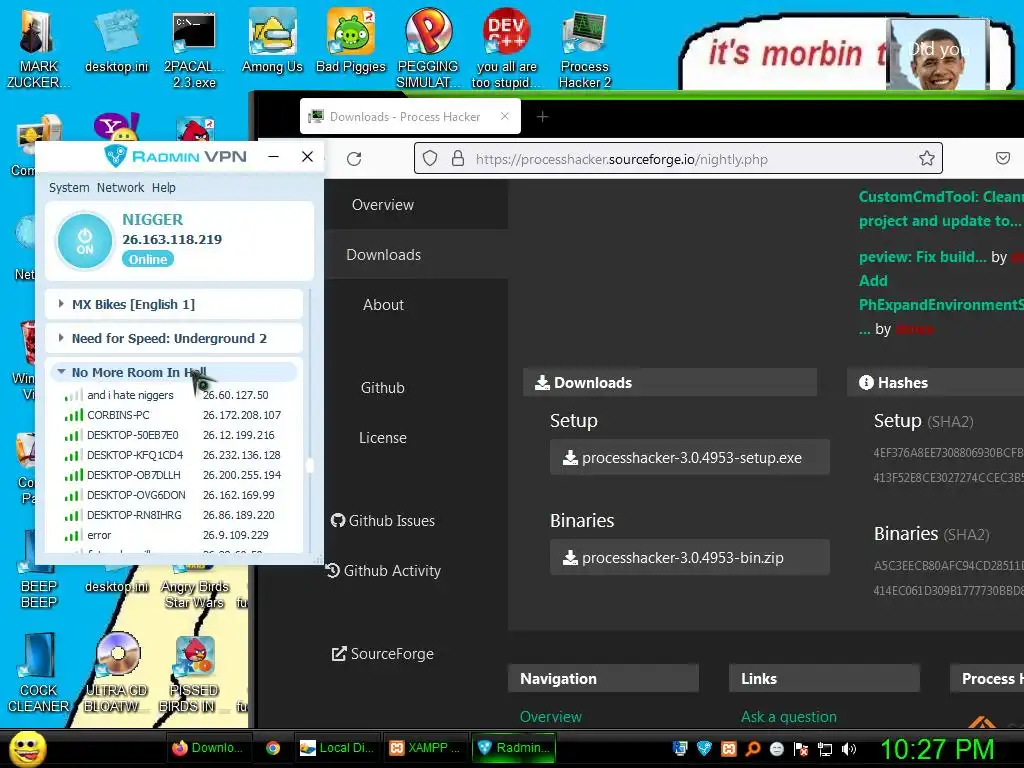1024x768 pixels.
Task: Open About in the site sidebar
Action: click(x=383, y=305)
